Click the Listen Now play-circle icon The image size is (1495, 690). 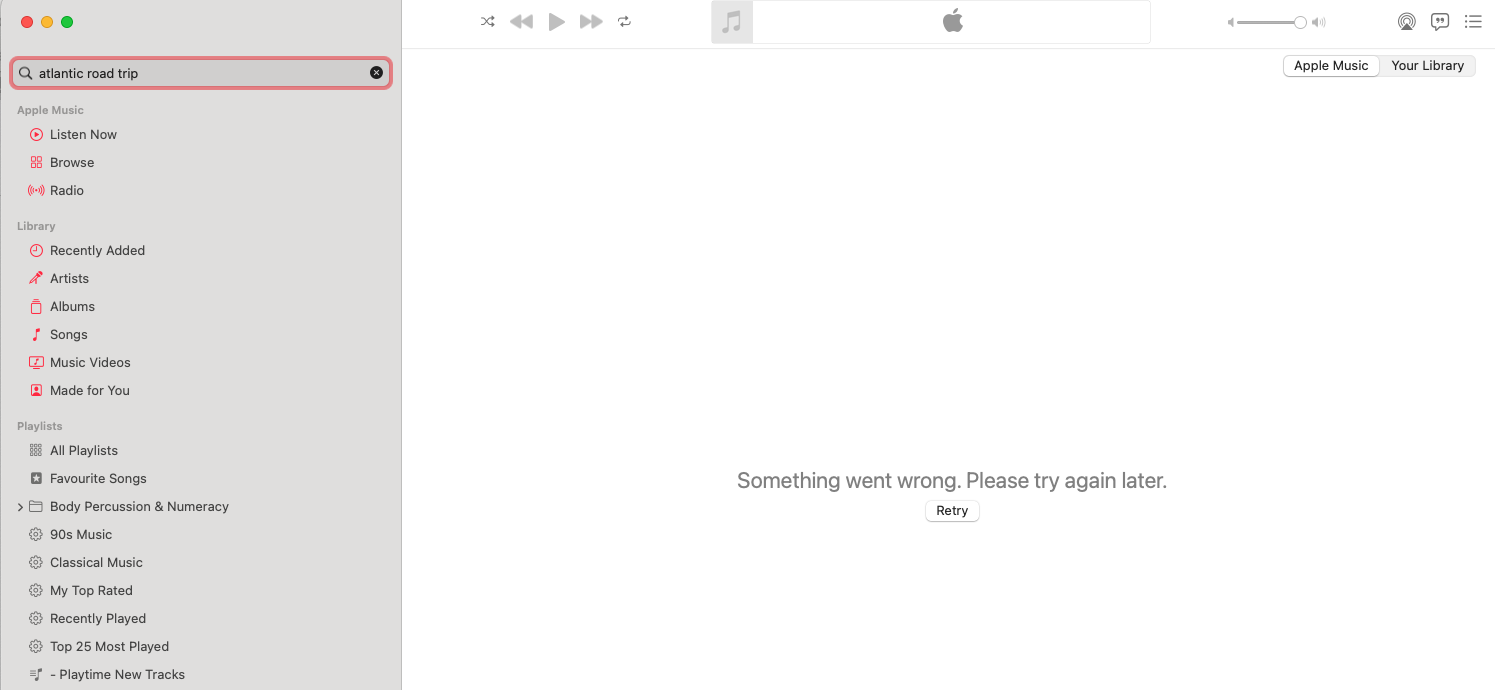[36, 135]
